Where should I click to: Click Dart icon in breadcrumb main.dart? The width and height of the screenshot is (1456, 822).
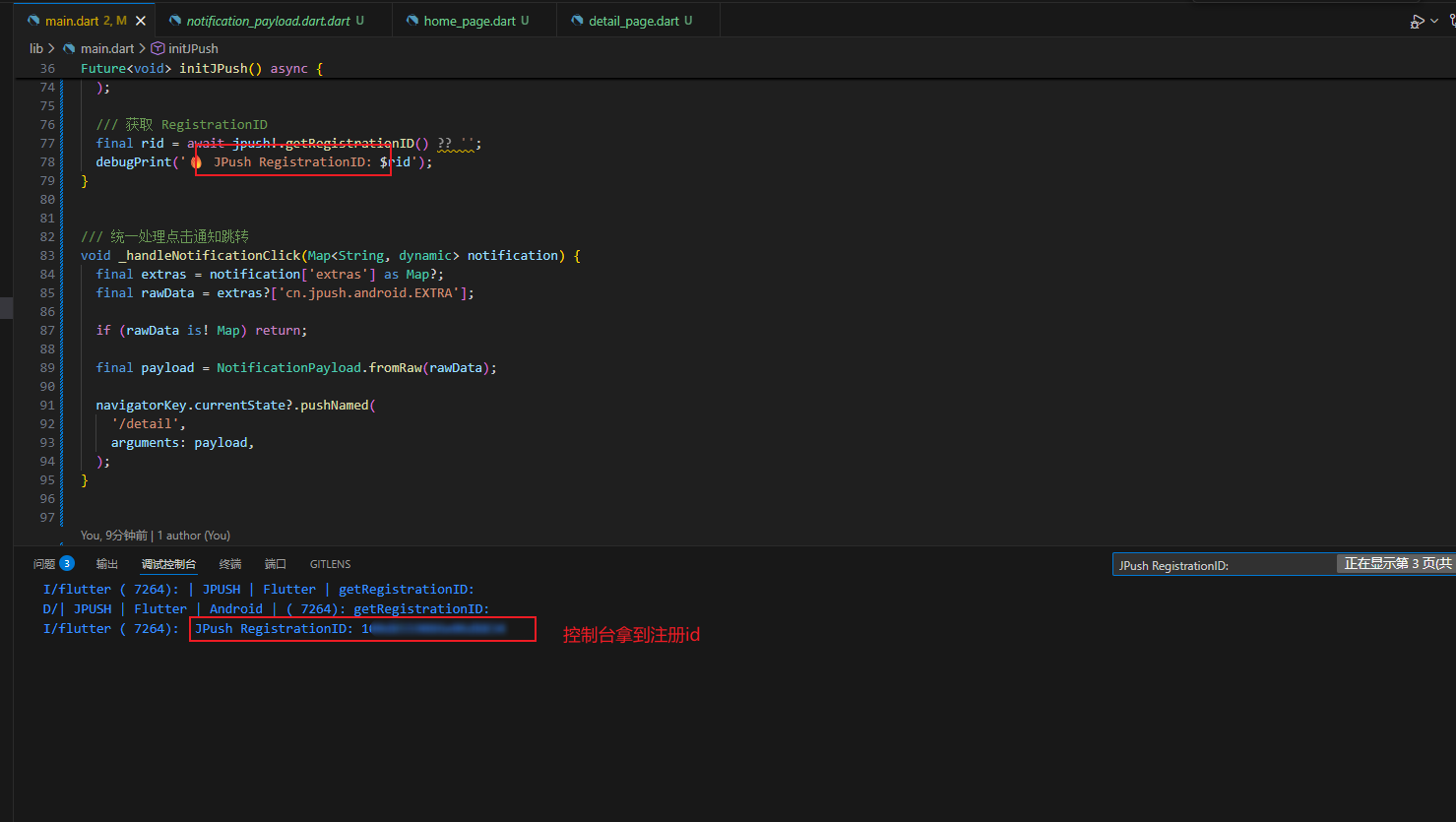(69, 48)
